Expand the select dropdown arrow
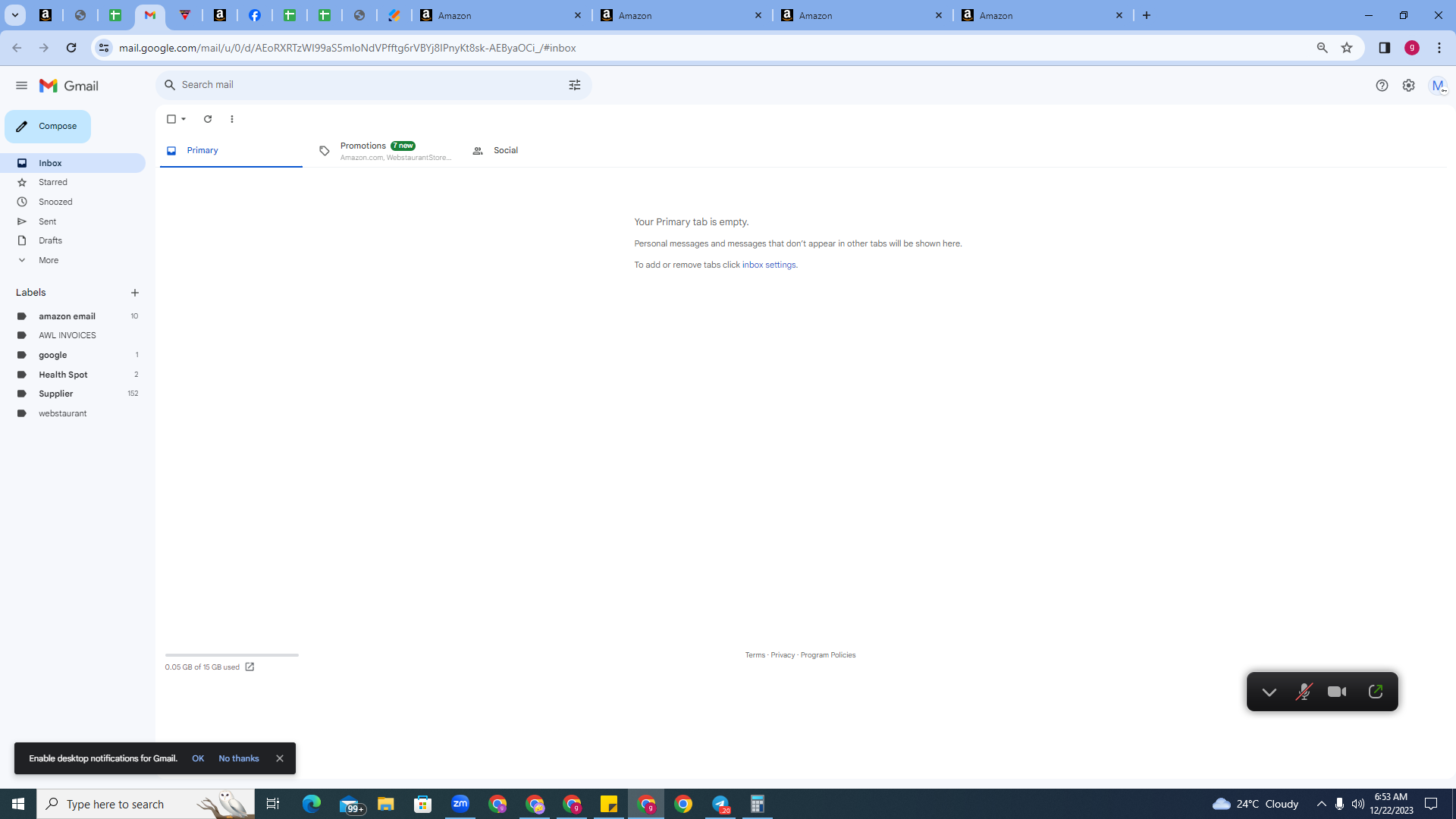1456x819 pixels. [x=184, y=119]
